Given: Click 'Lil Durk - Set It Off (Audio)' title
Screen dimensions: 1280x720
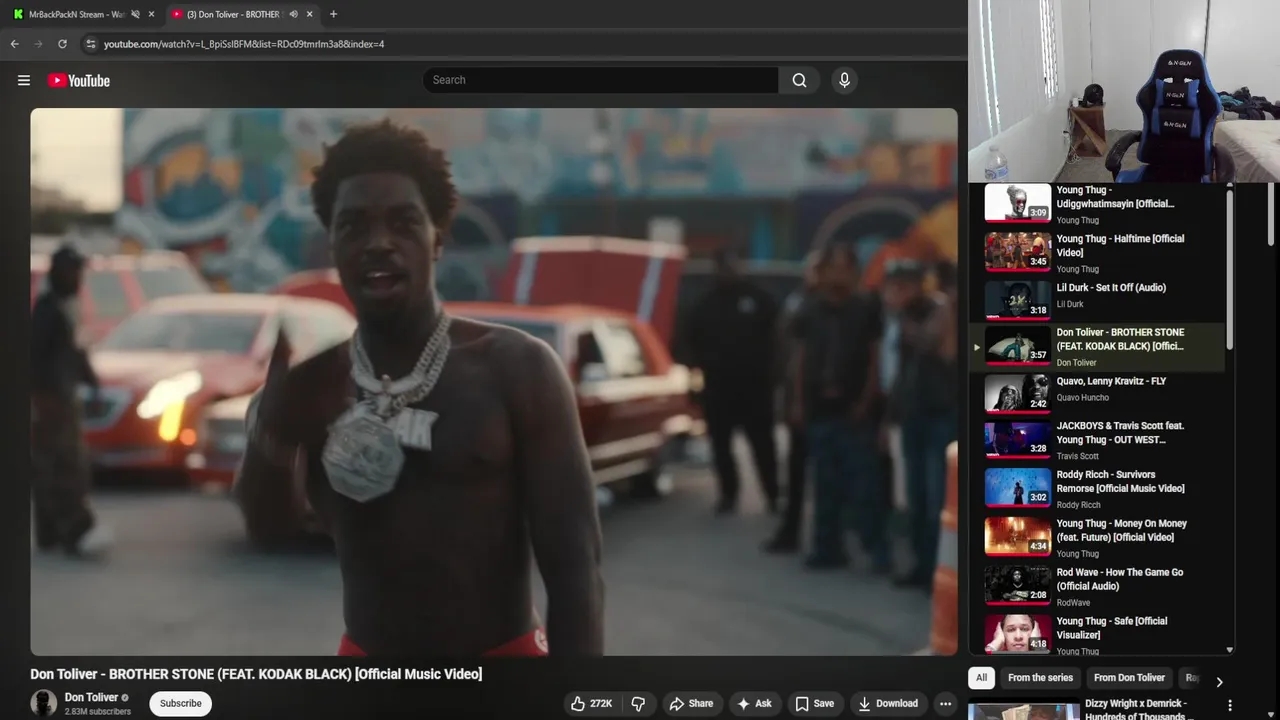Looking at the screenshot, I should pyautogui.click(x=1111, y=288).
